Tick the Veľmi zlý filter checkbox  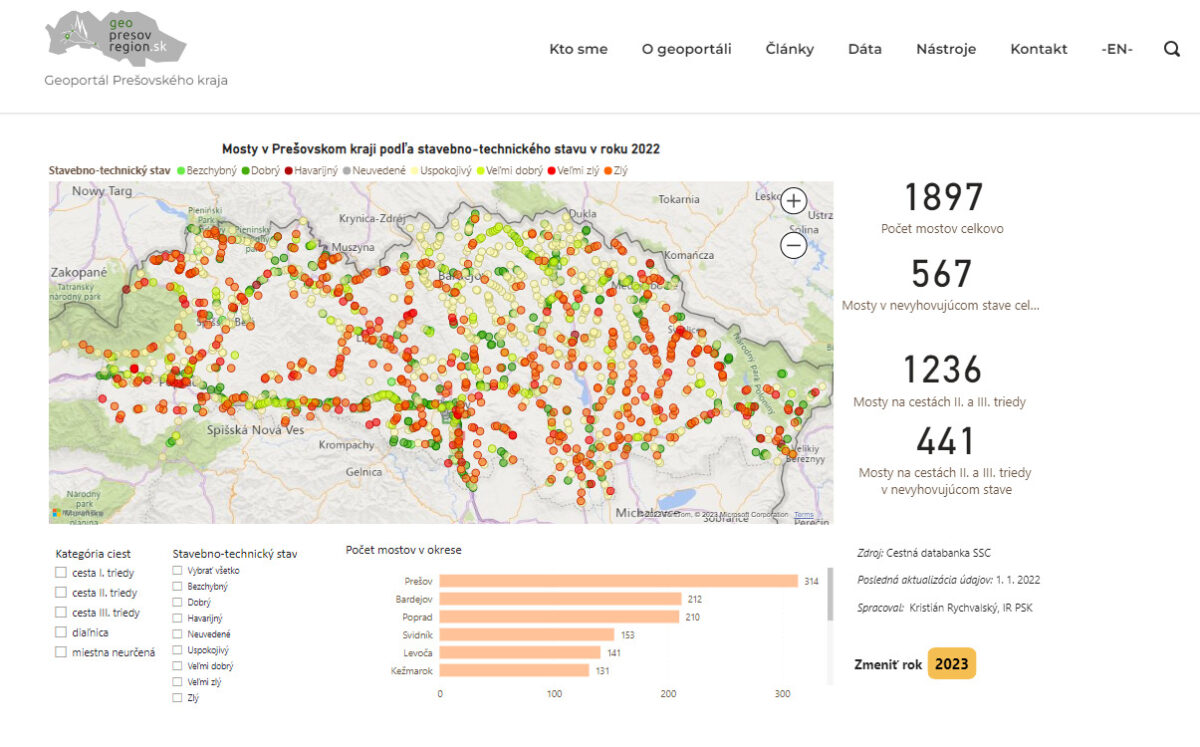click(177, 682)
